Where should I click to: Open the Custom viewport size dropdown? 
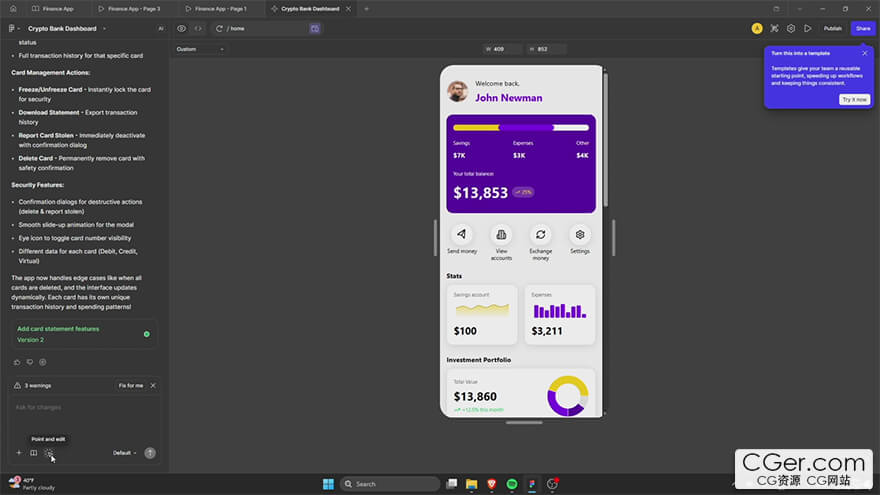(x=200, y=49)
